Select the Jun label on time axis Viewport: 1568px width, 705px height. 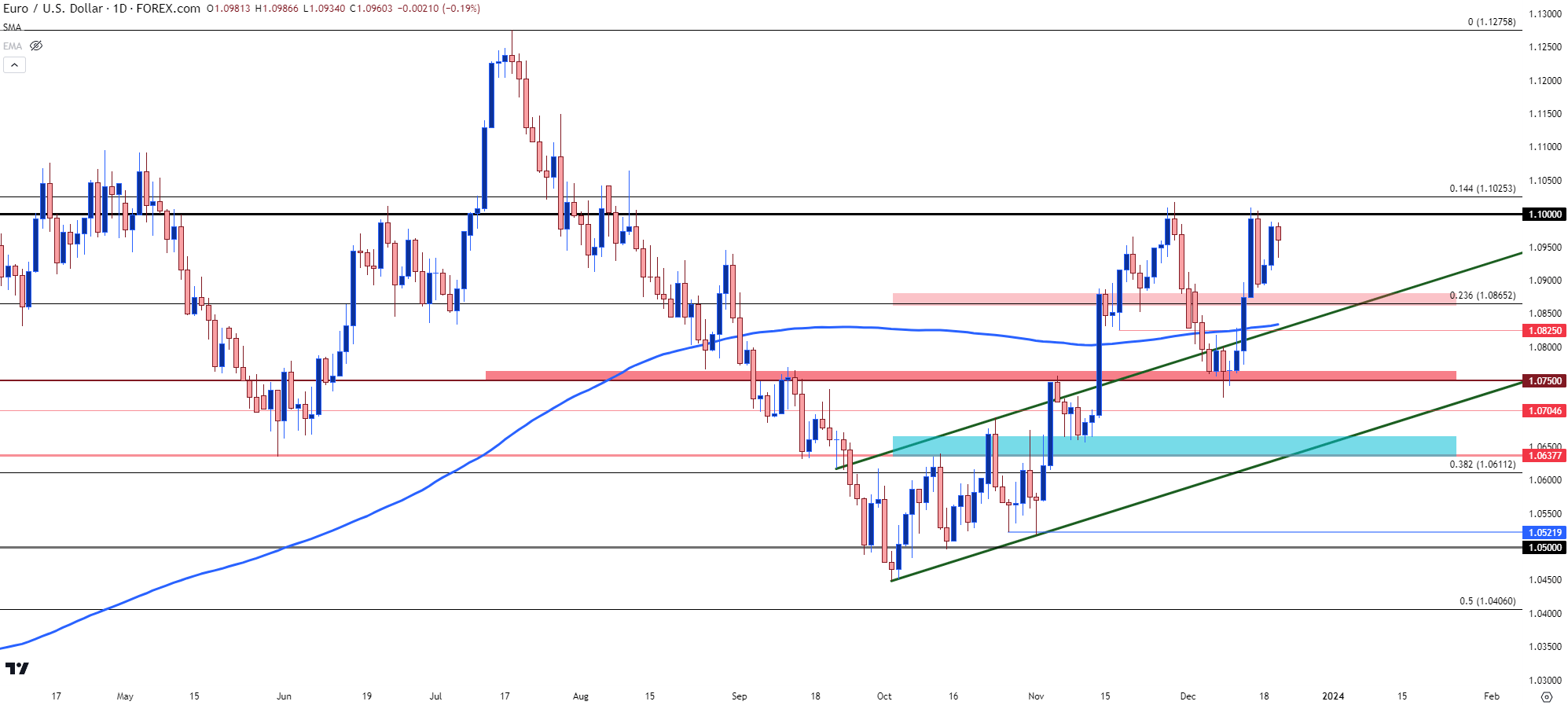pos(284,696)
